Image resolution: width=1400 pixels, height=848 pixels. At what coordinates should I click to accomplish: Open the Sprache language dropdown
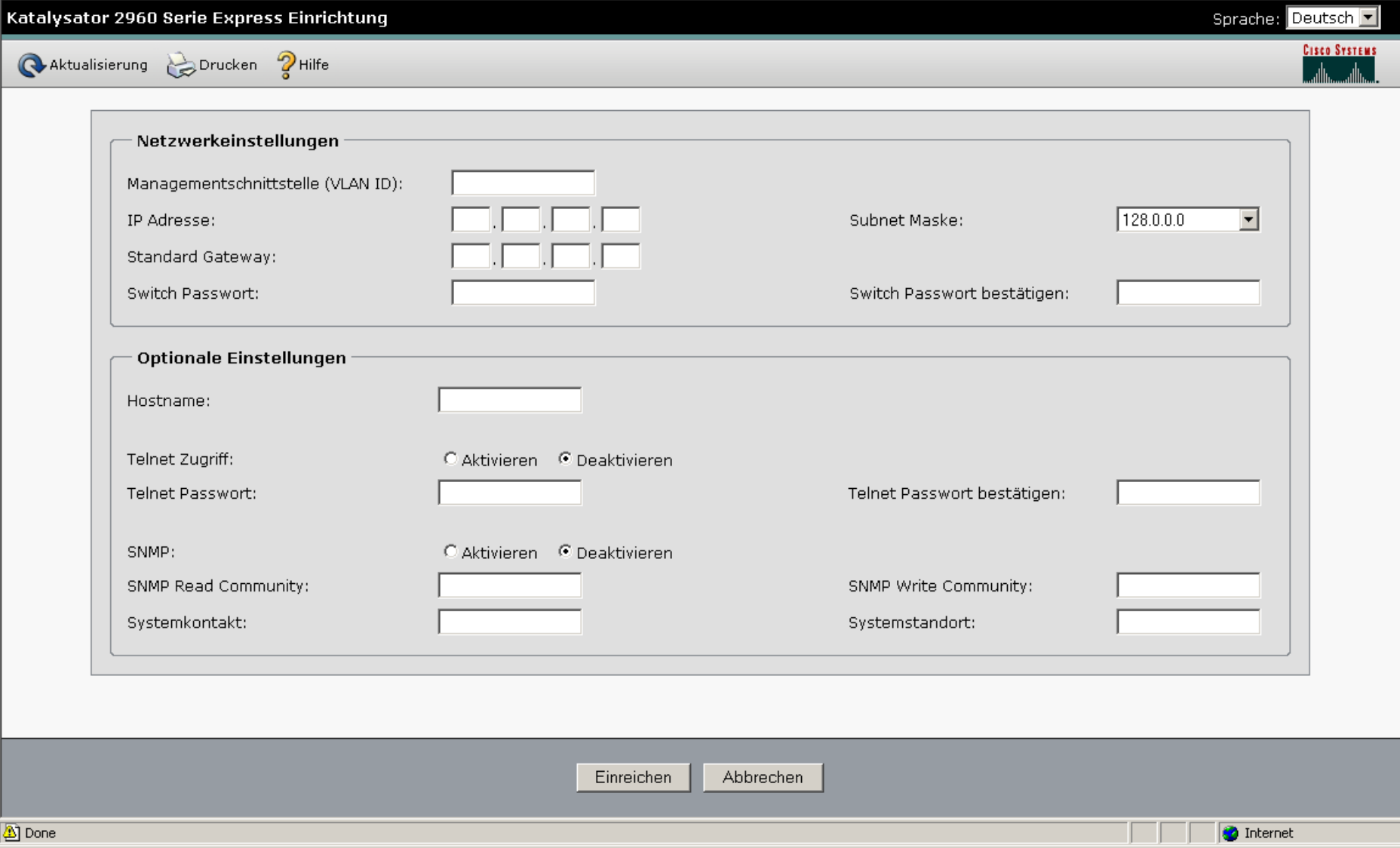1333,18
